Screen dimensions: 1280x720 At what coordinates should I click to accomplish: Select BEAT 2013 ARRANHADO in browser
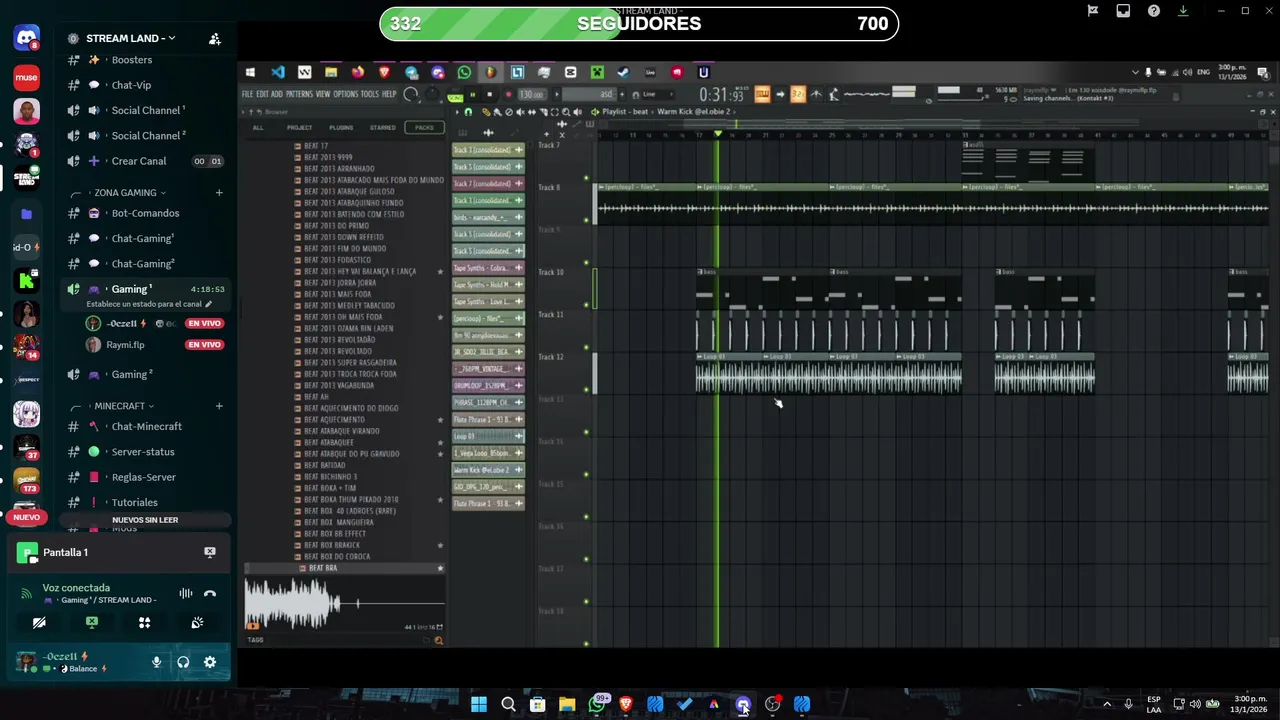pyautogui.click(x=339, y=169)
